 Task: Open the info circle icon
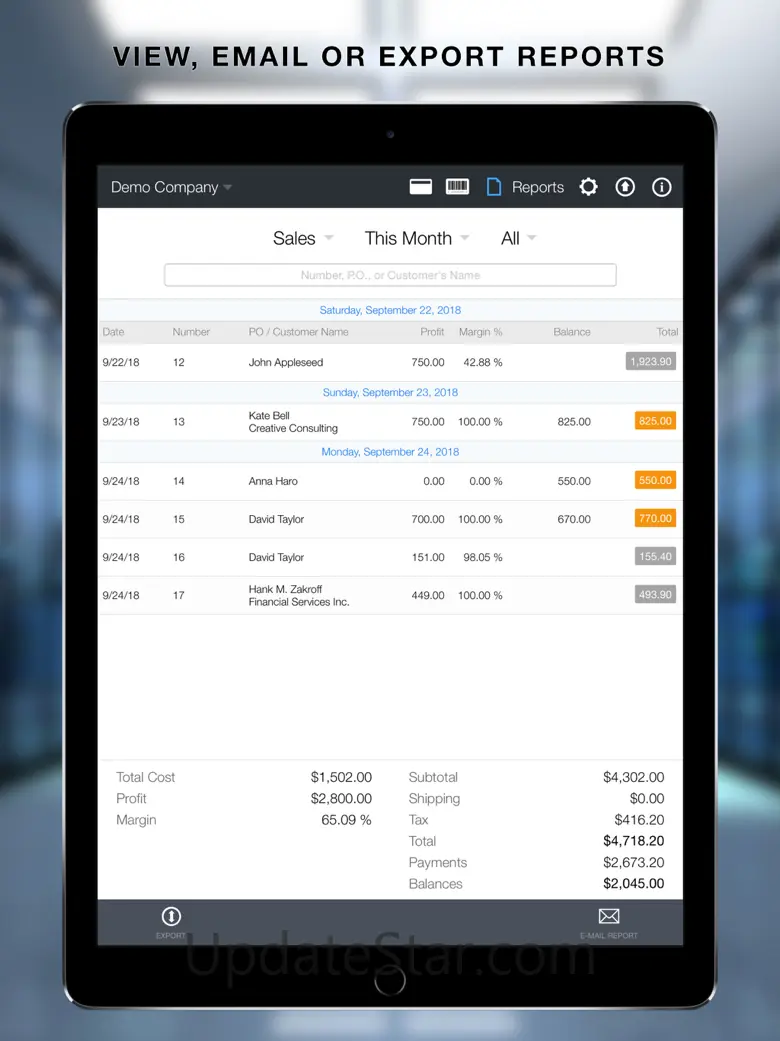point(661,187)
